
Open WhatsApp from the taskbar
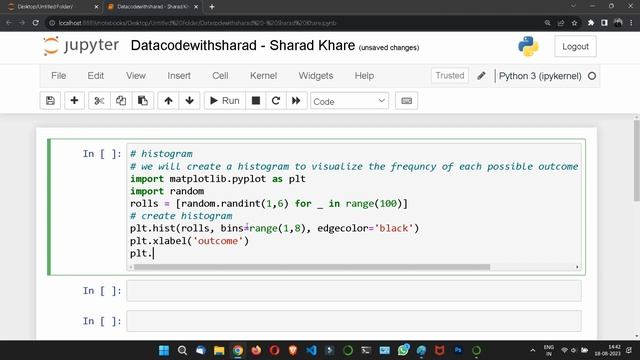[403, 350]
